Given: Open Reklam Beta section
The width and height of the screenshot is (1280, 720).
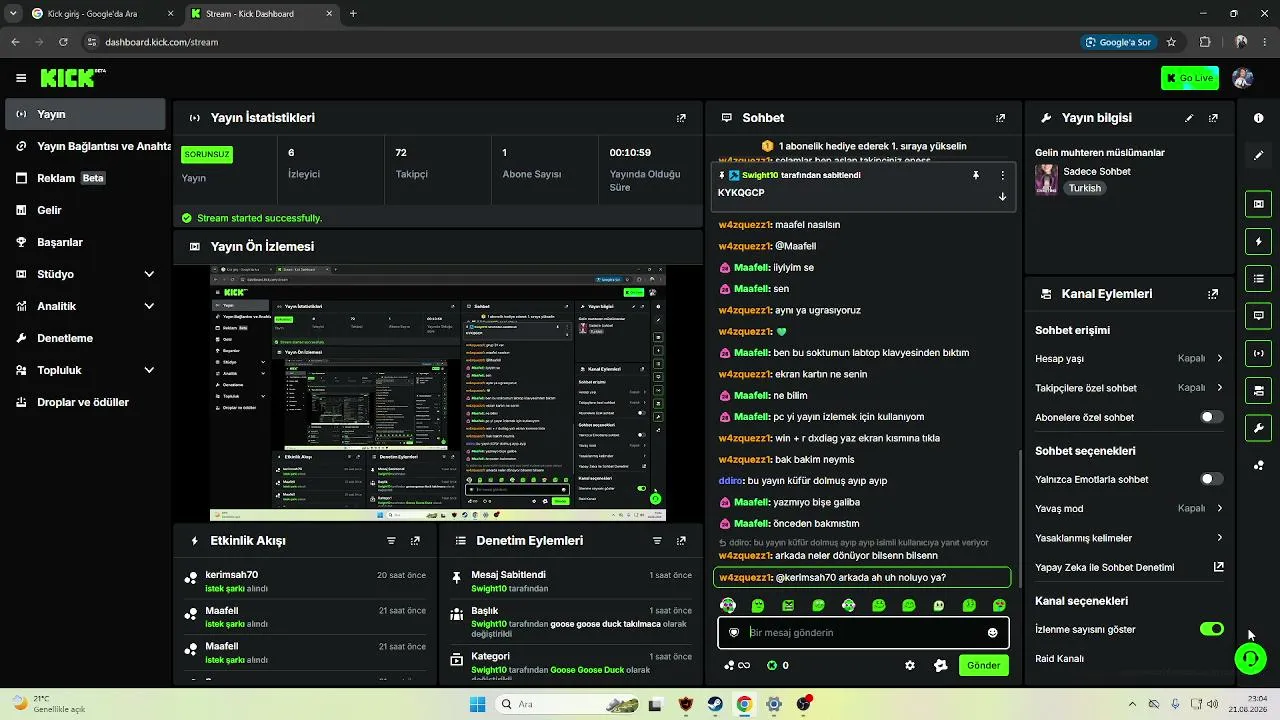Looking at the screenshot, I should point(85,178).
